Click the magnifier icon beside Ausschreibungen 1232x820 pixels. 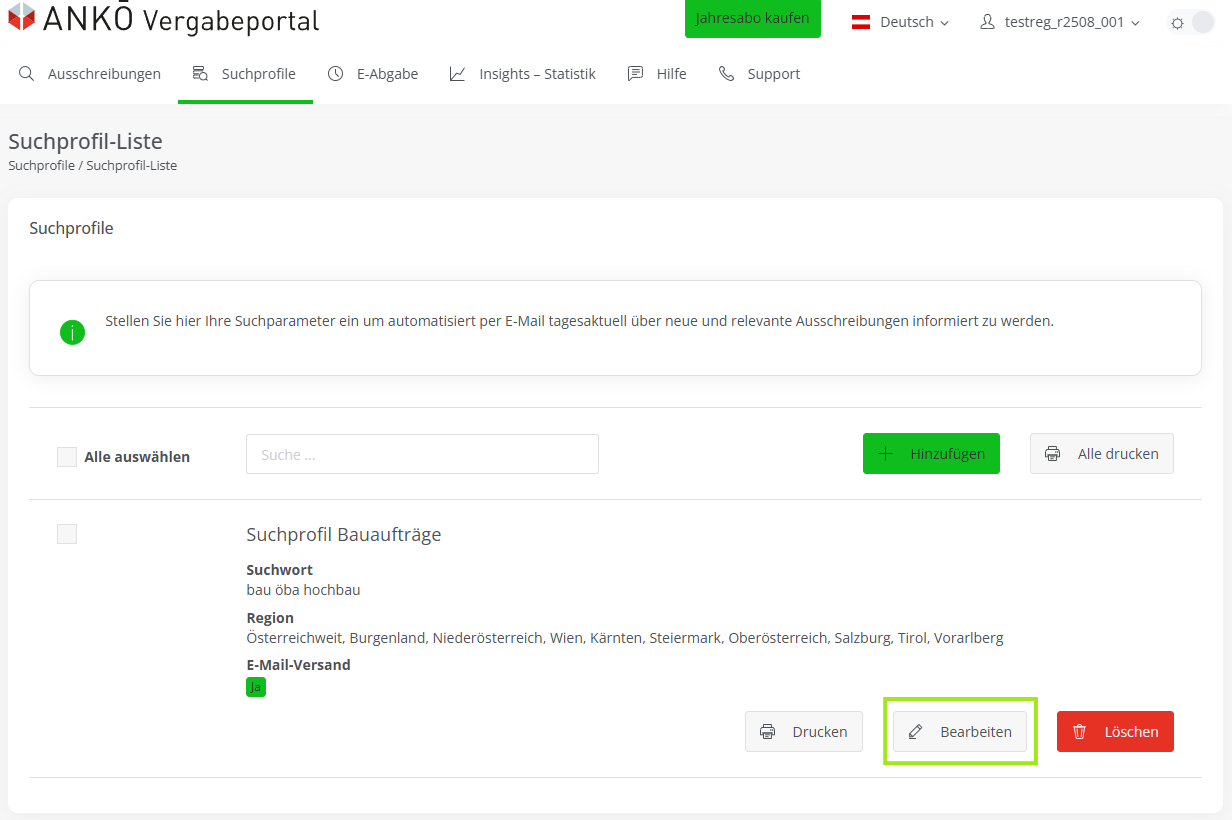(x=27, y=74)
